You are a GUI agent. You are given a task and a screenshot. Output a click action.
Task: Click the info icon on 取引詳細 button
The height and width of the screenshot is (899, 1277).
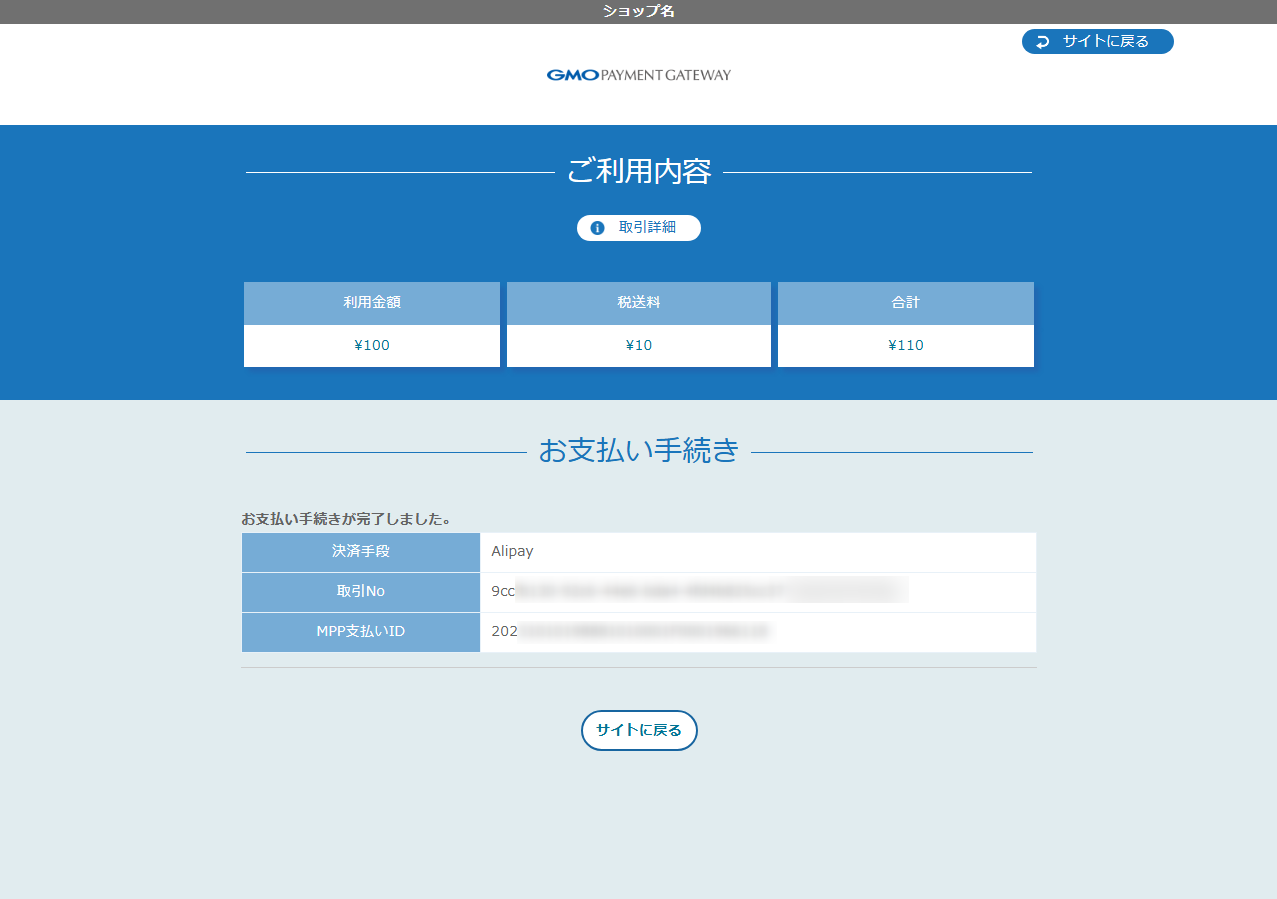tap(597, 227)
